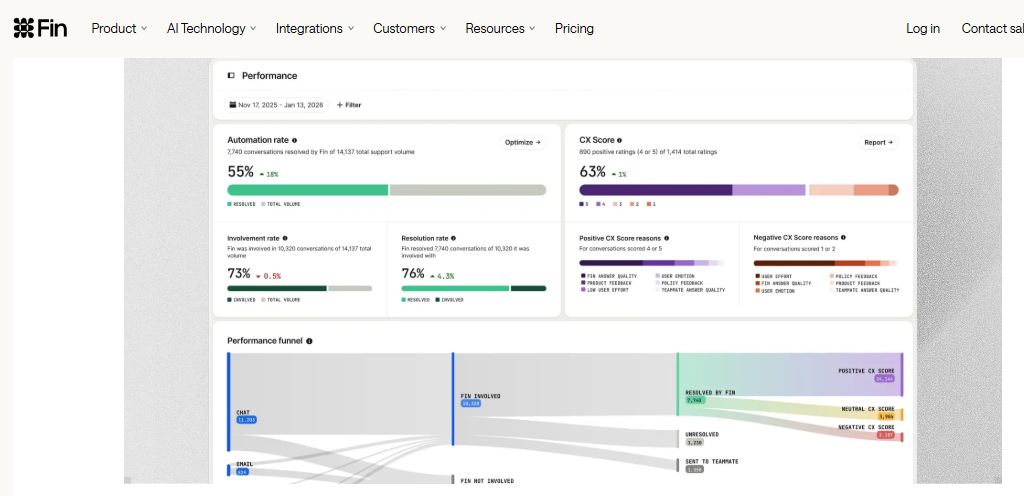Click the green up arrow beside 18%
This screenshot has height=496, width=1024.
click(x=262, y=175)
